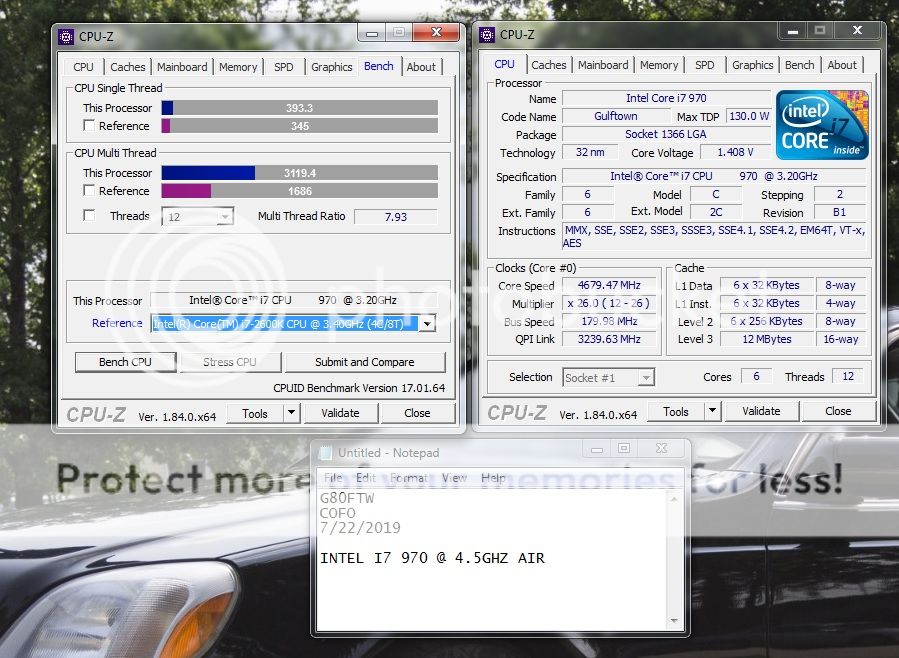Click the Notepad icon in the title bar
This screenshot has height=658, width=899.
325,453
